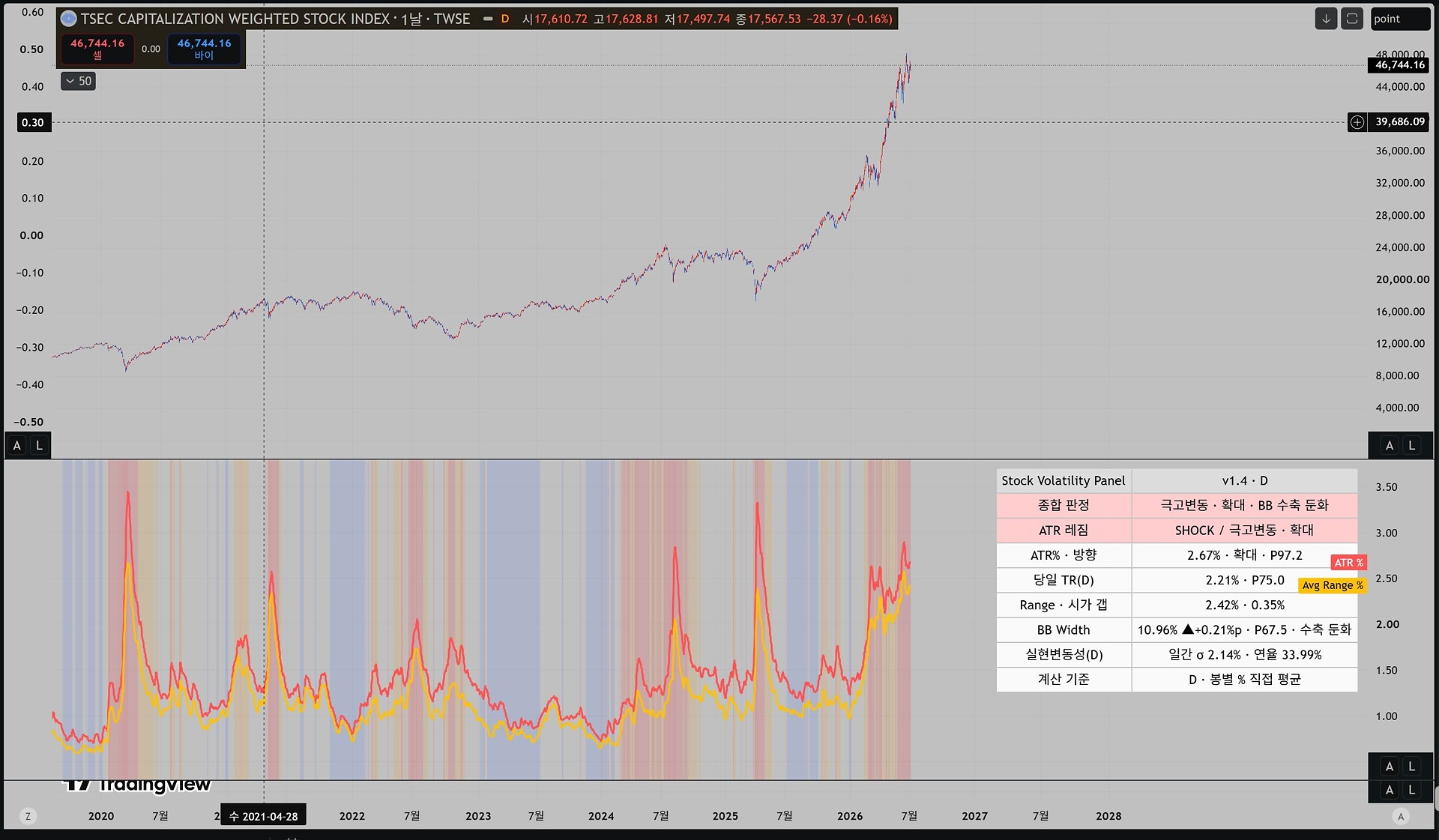1439x840 pixels.
Task: Click the ATR 레짐 row label
Action: click(1064, 531)
